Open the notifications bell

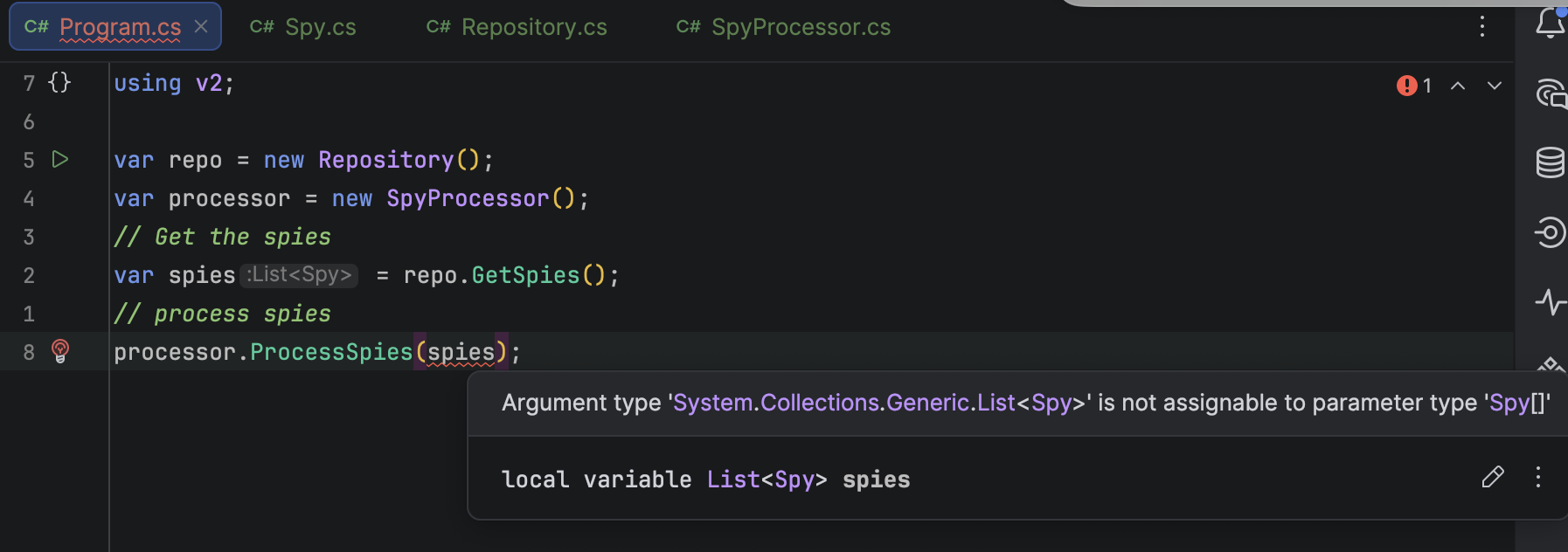1551,23
